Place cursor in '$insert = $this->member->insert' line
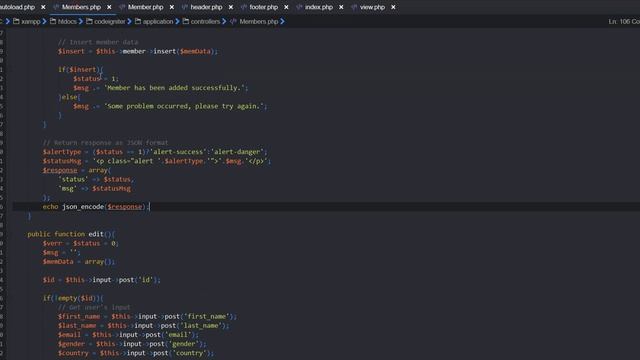 pyautogui.click(x=138, y=51)
